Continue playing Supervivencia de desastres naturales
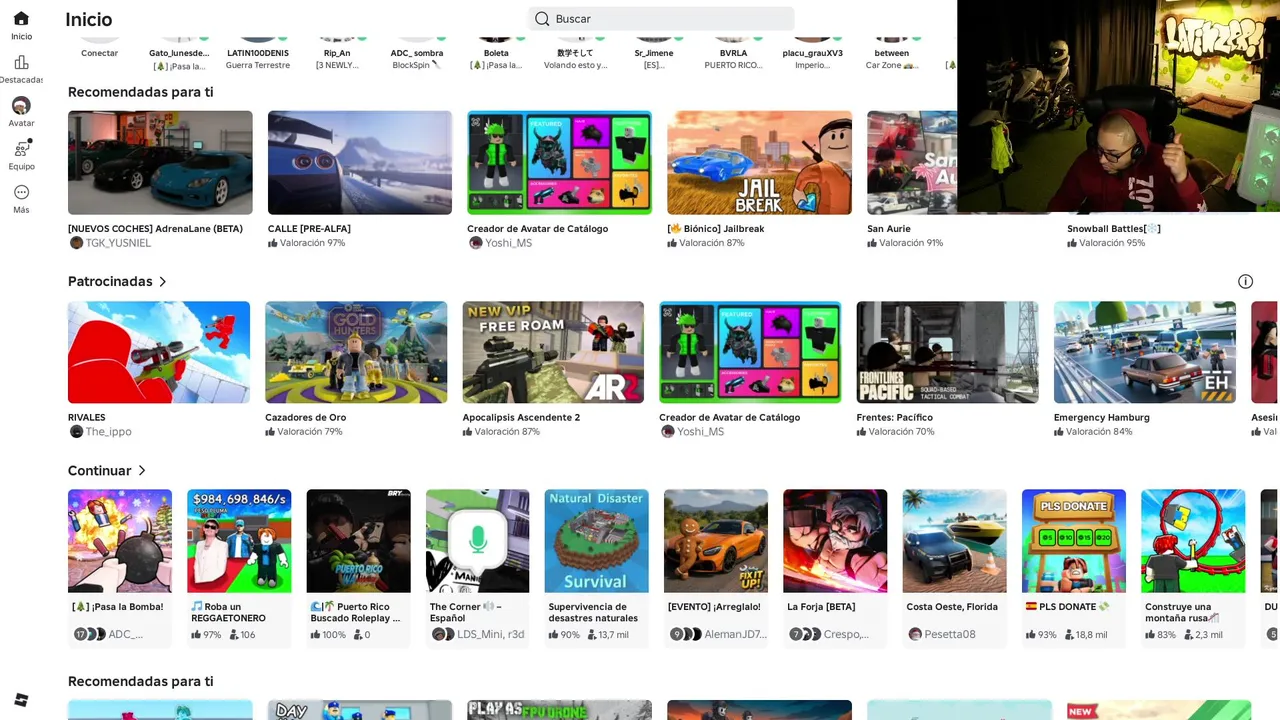 pyautogui.click(x=597, y=541)
